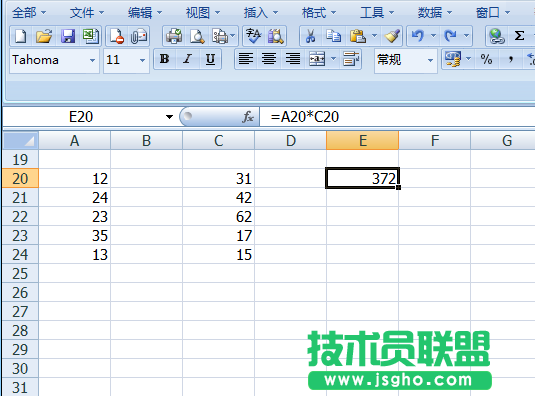Open the font size 11 dropdown
Viewport: 535px width, 396px height.
[x=143, y=60]
